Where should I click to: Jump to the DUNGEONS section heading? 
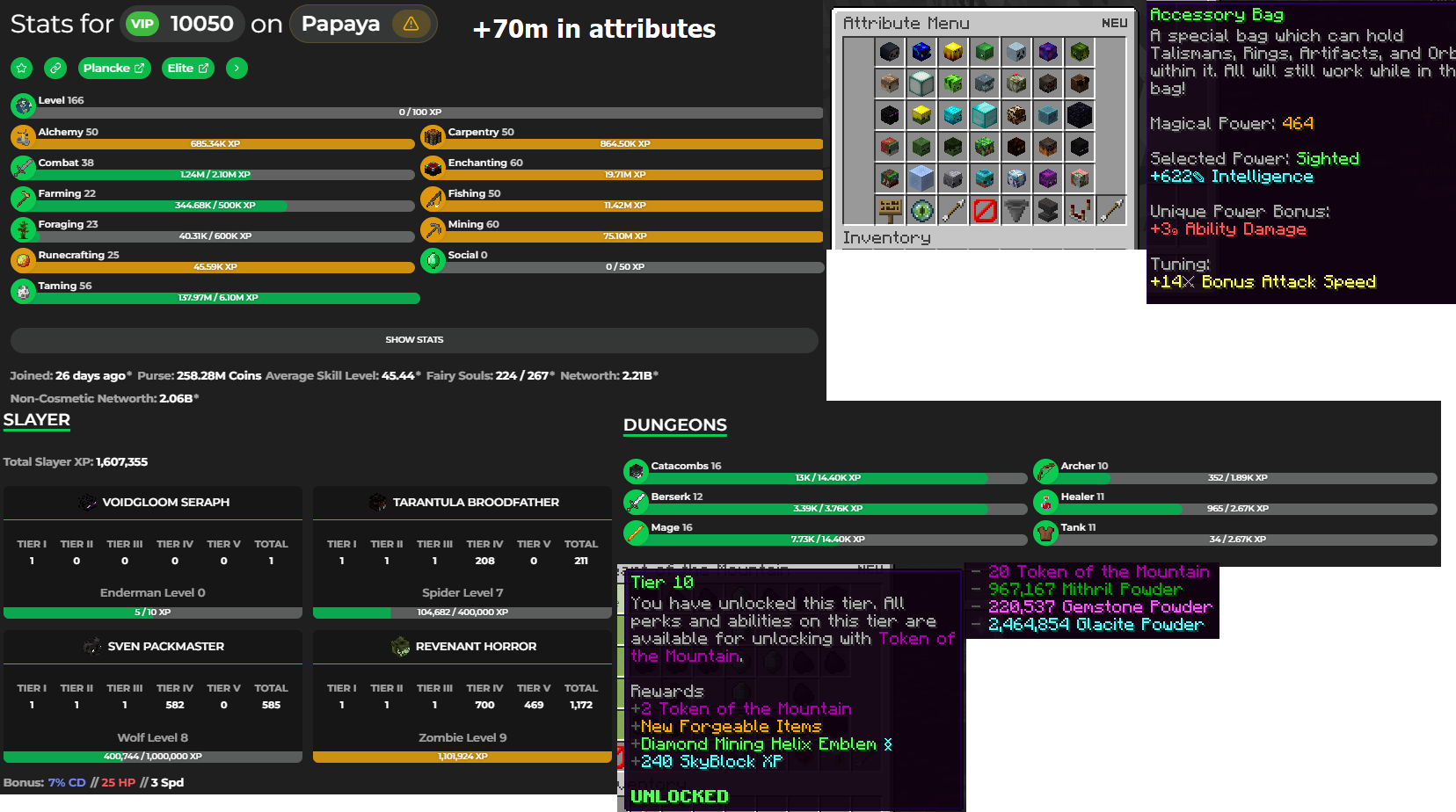[674, 425]
